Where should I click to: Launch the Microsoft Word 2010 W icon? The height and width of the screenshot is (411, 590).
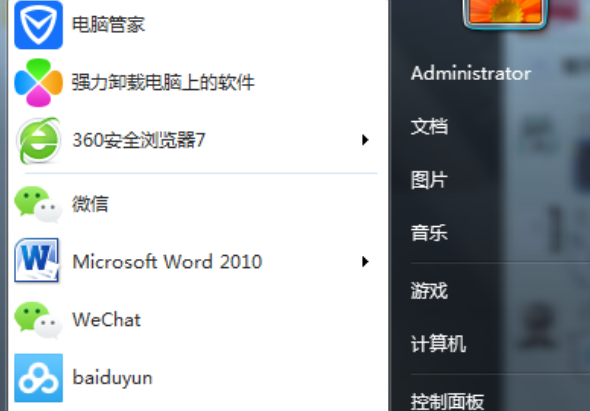click(36, 260)
